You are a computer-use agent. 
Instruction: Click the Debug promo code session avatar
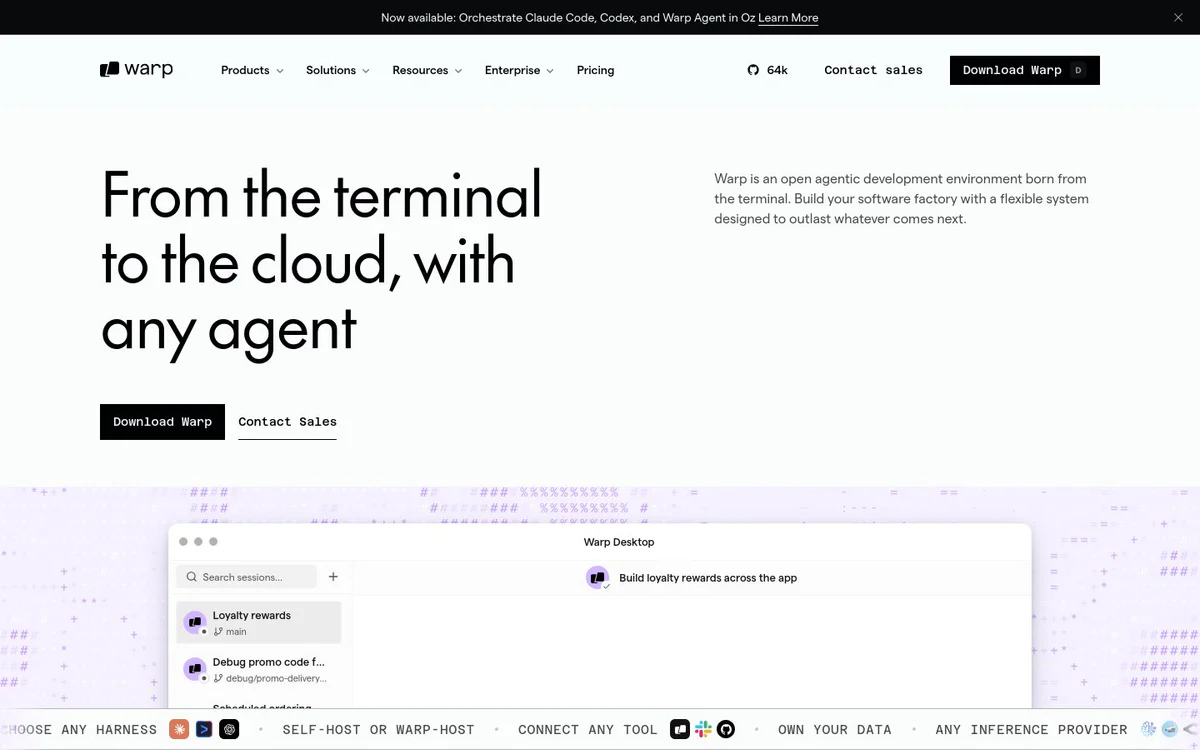[195, 669]
